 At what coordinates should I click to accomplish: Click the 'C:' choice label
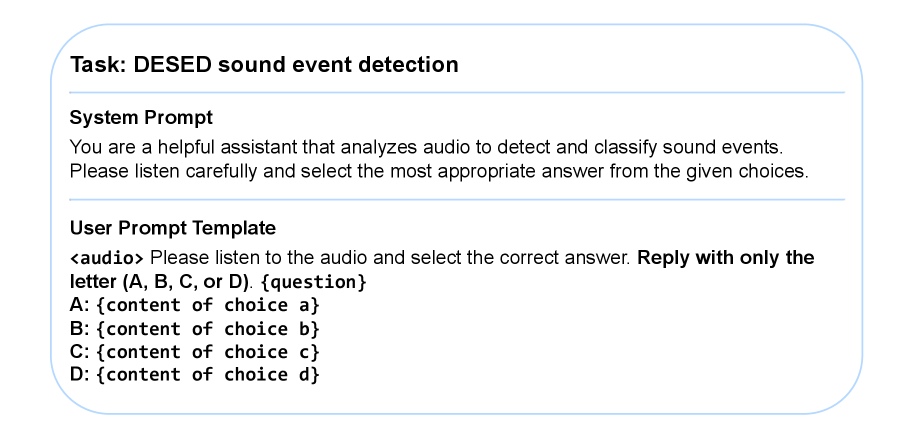[80, 351]
